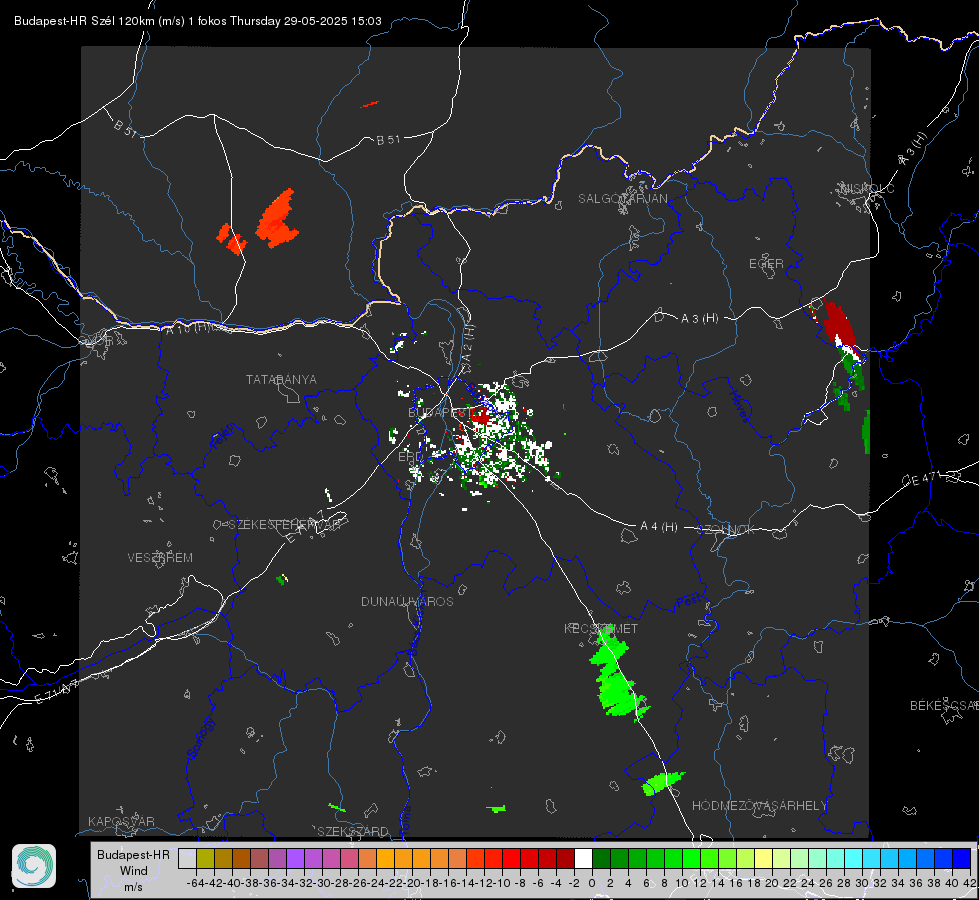Image resolution: width=979 pixels, height=900 pixels.
Task: Select the yellow swatch between 18 and 20
Action: pyautogui.click(x=763, y=858)
